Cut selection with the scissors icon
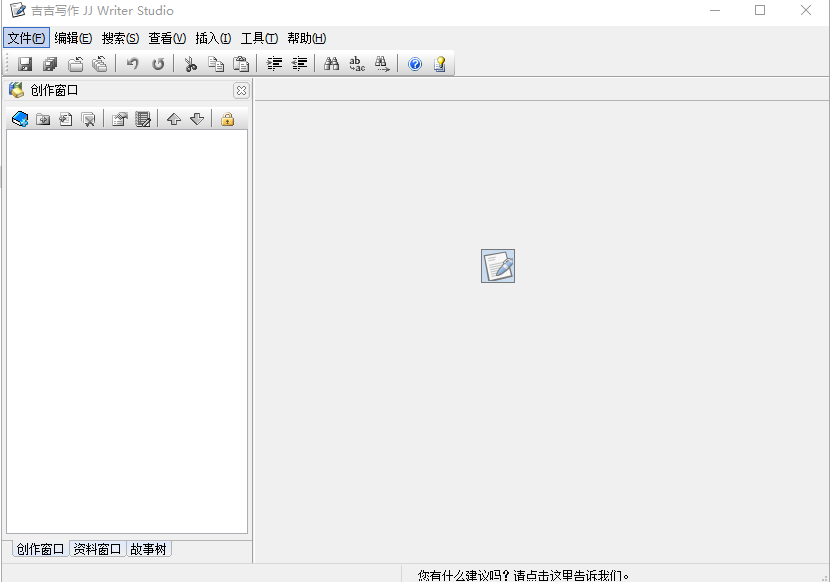 click(x=190, y=64)
